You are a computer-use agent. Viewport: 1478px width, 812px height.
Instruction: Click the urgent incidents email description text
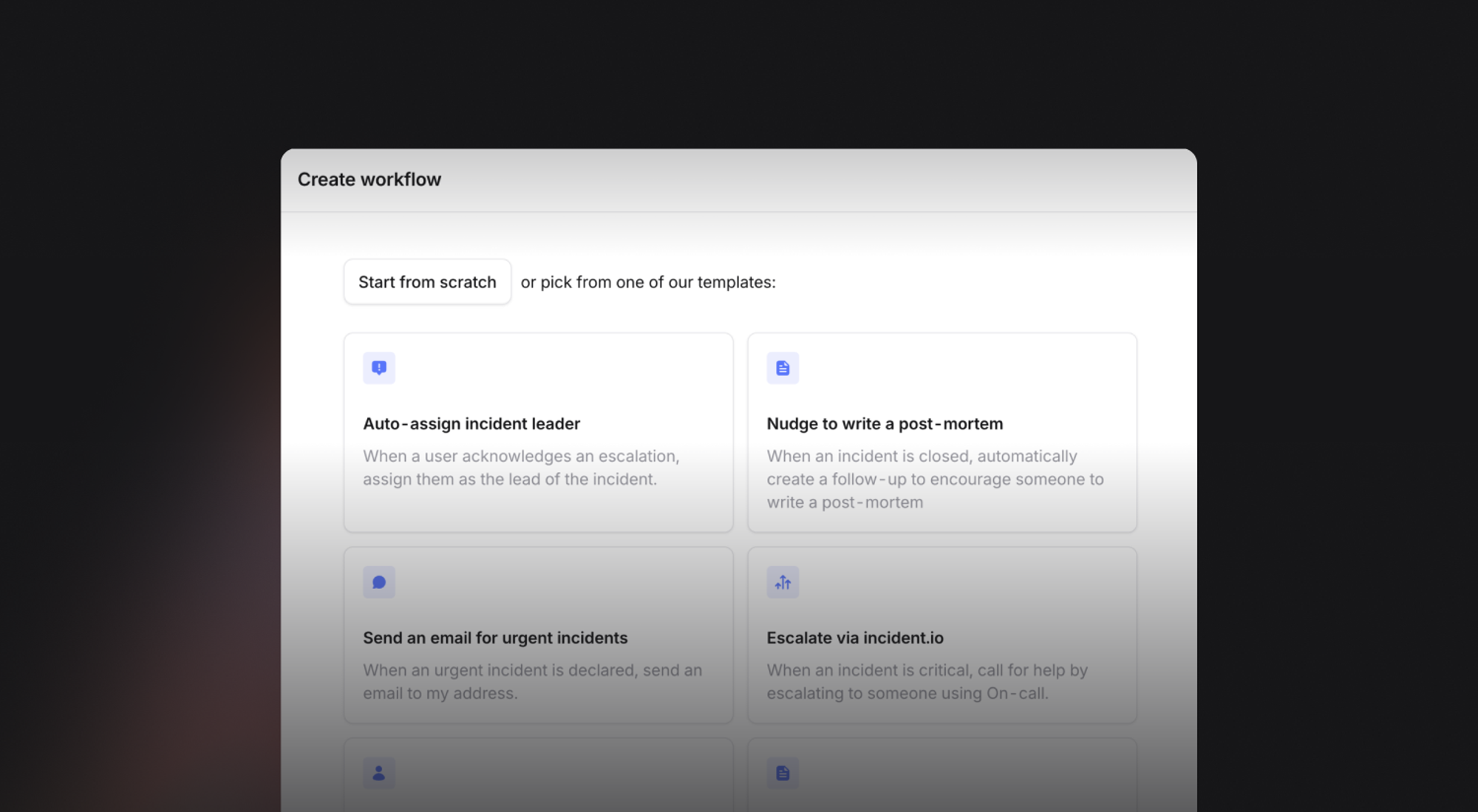coord(532,681)
